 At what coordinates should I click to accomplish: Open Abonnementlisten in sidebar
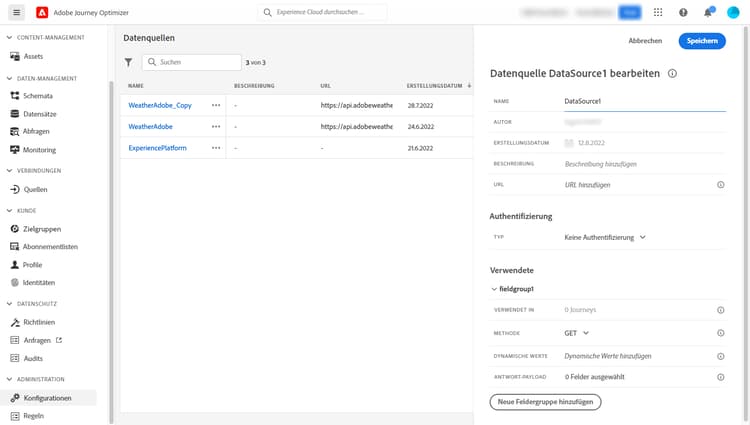click(x=50, y=247)
